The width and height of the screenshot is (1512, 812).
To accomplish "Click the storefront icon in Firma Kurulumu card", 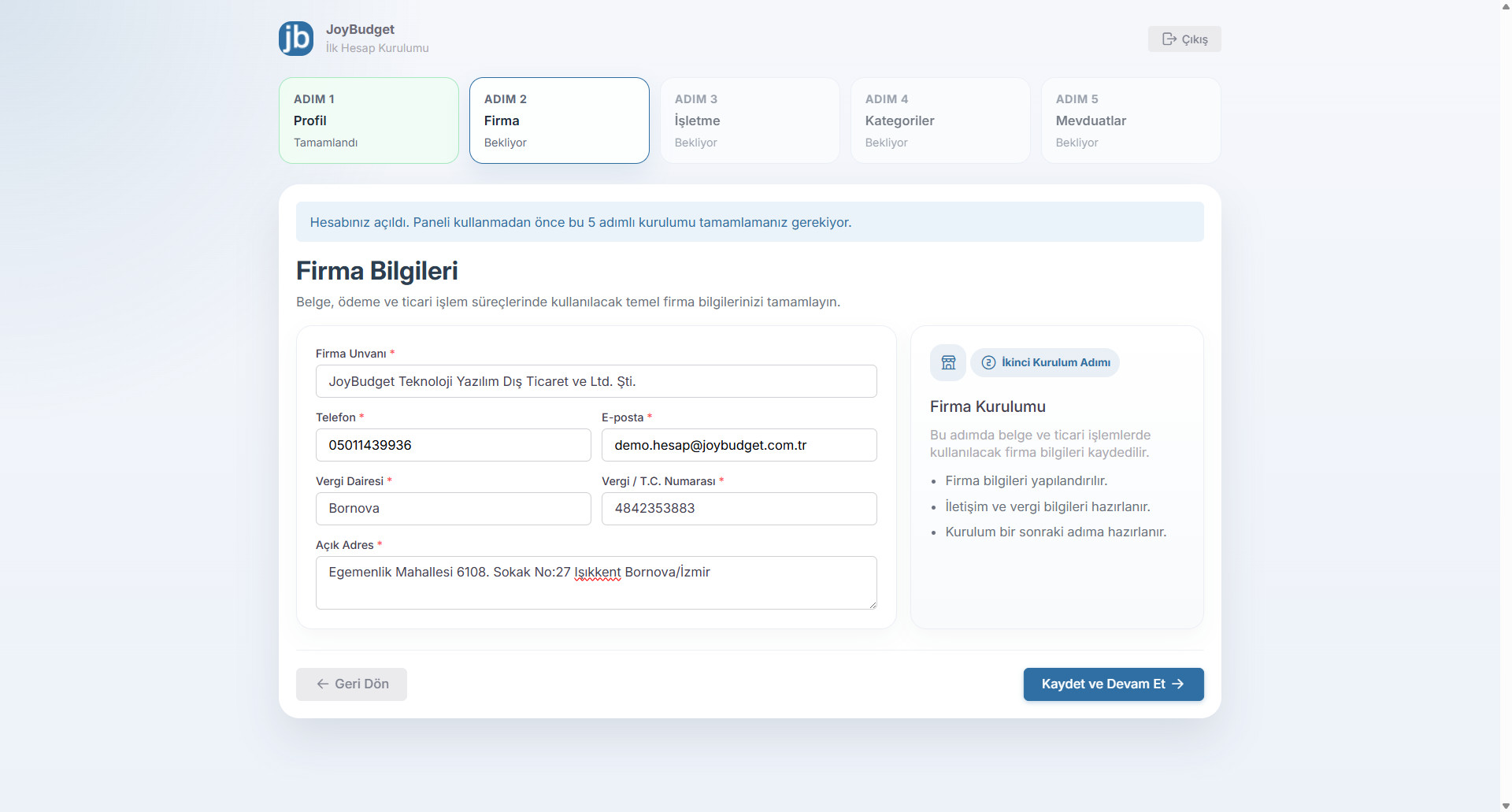I will click(x=948, y=362).
